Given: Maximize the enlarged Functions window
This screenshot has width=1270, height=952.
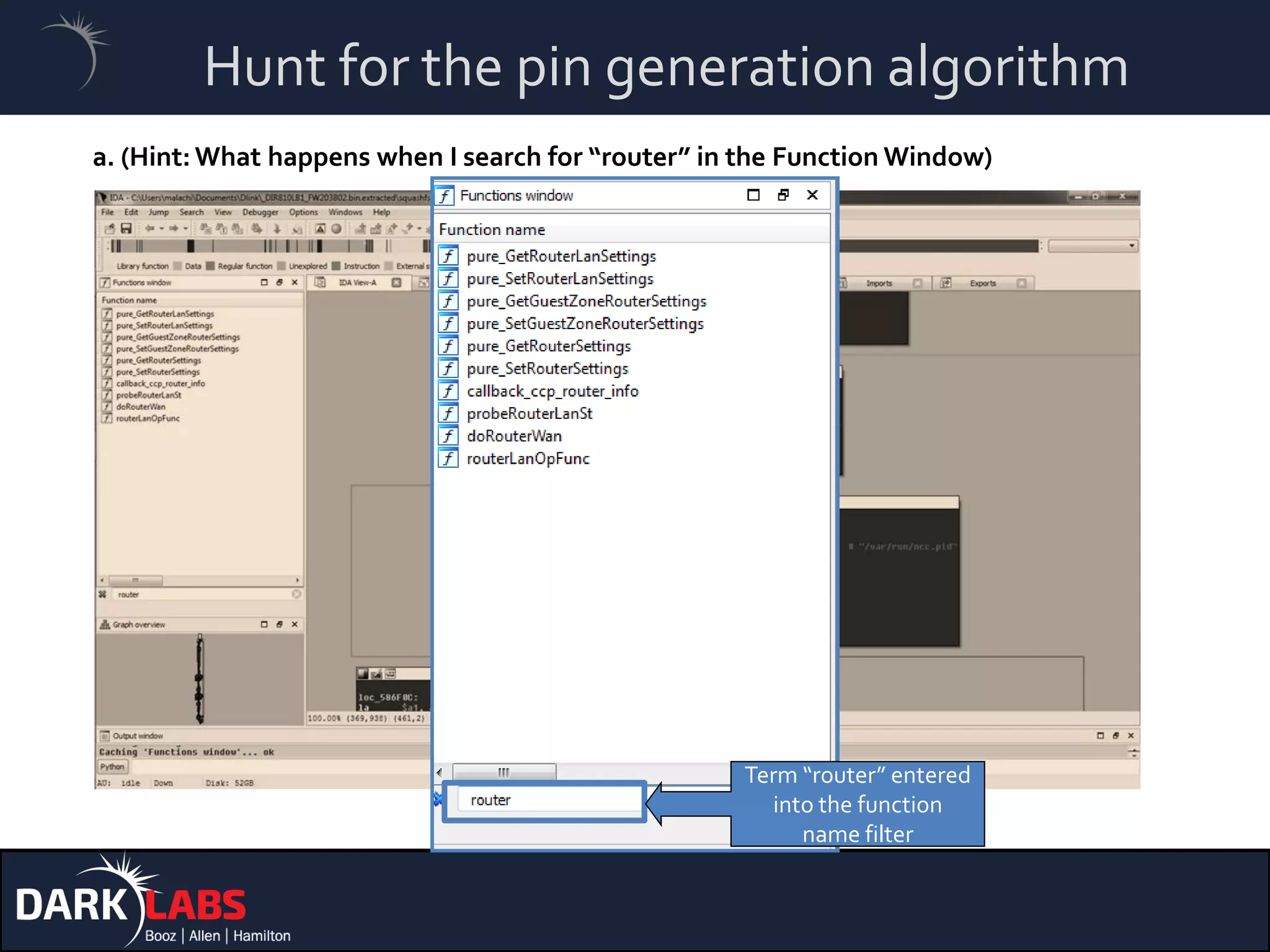Looking at the screenshot, I should point(753,195).
